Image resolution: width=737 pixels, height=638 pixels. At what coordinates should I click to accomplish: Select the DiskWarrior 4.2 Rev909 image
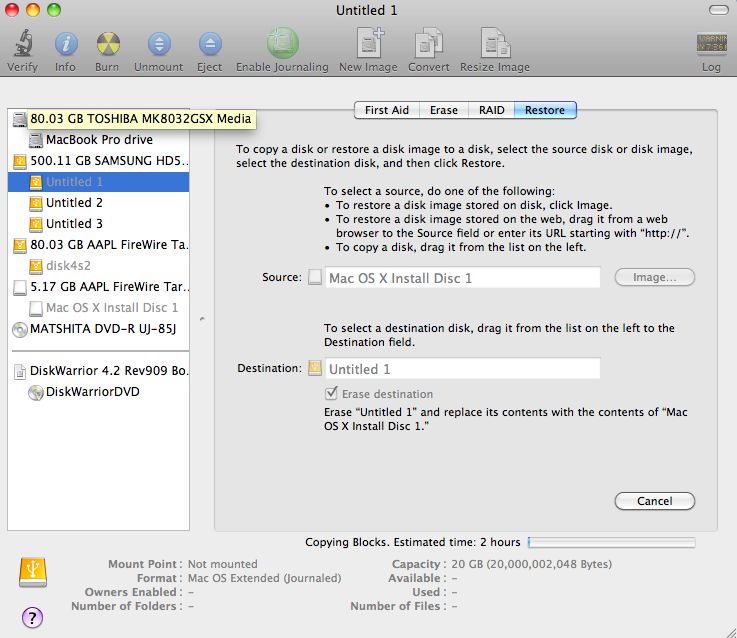click(99, 370)
